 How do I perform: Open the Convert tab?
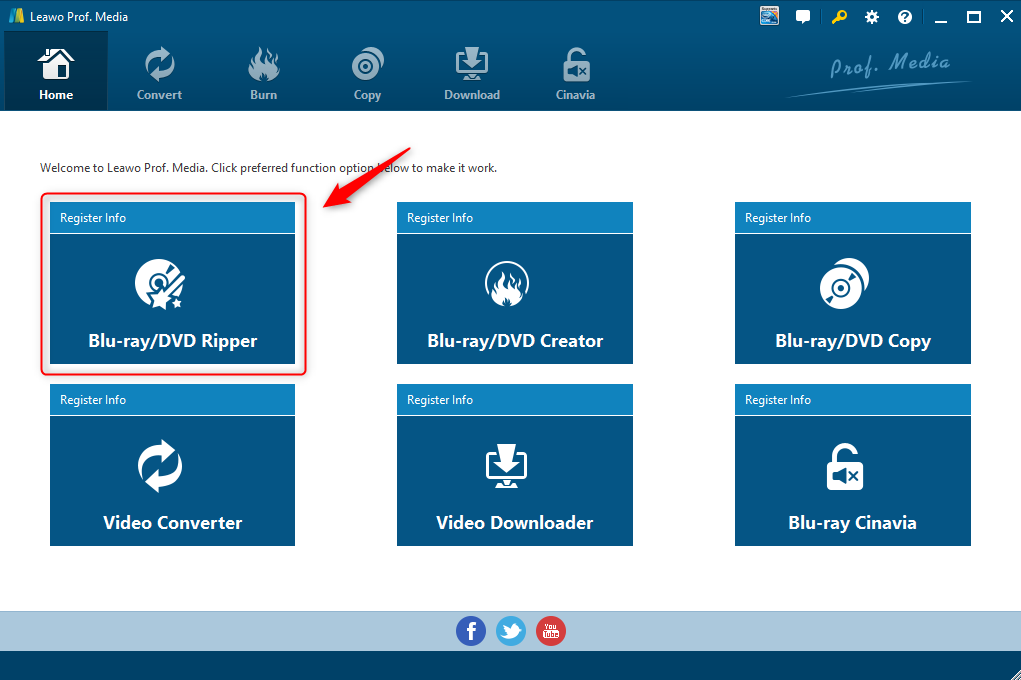point(159,74)
